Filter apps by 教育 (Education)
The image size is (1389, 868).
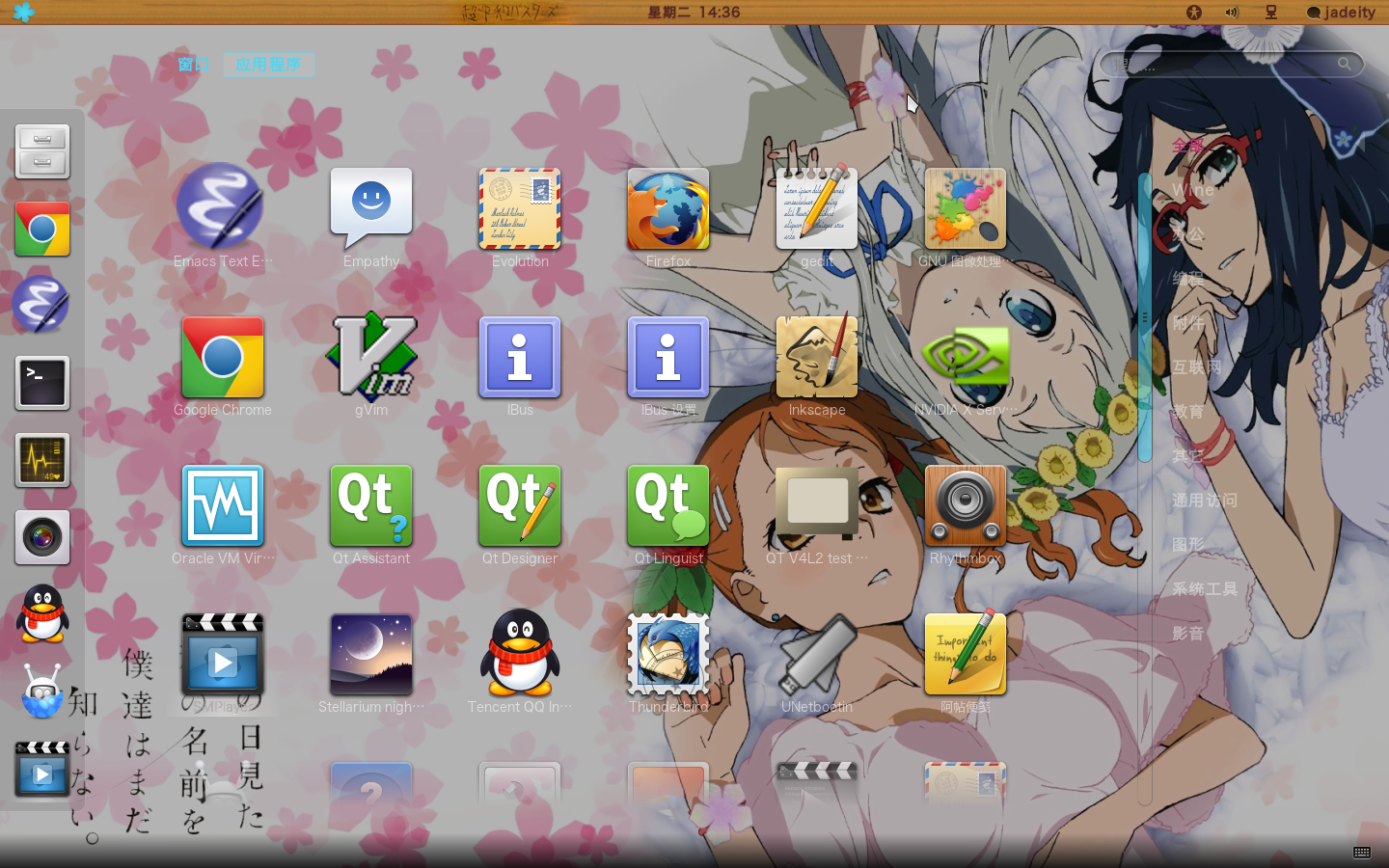tap(1188, 412)
